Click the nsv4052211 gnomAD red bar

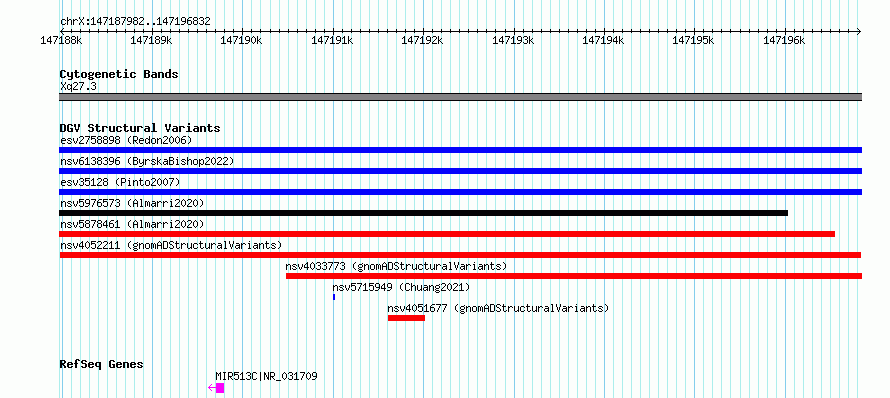point(460,255)
